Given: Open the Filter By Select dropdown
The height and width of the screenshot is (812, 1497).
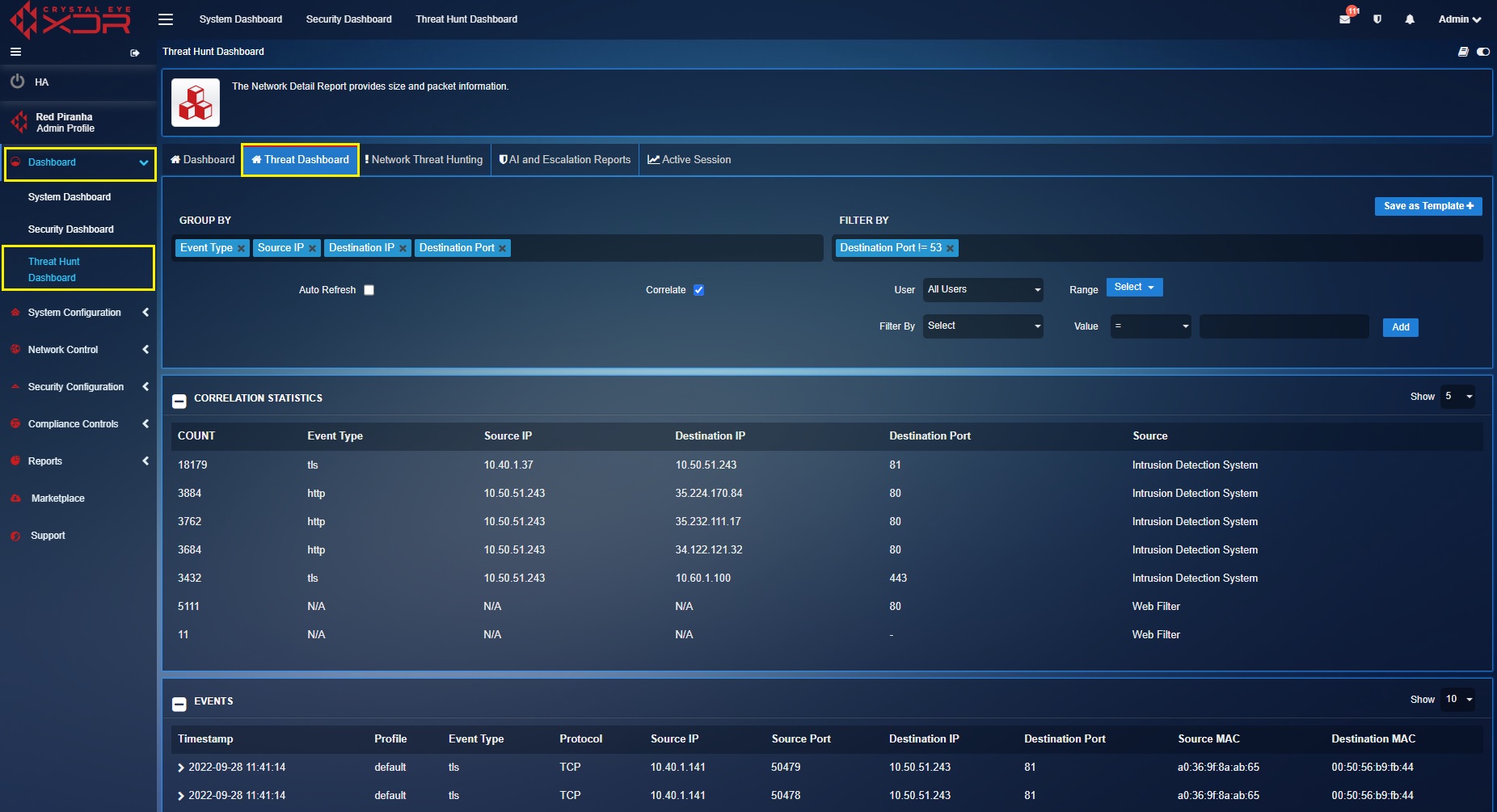Looking at the screenshot, I should click(983, 326).
